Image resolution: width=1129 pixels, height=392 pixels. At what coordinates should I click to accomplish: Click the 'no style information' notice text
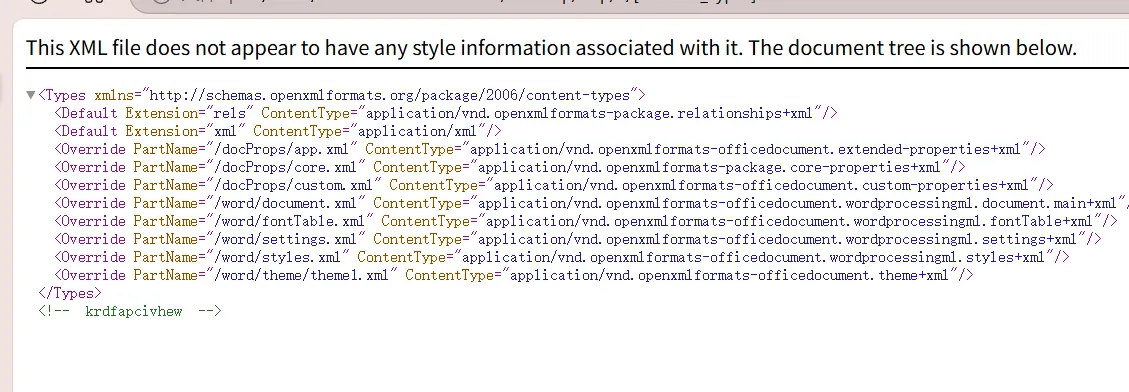pos(552,48)
